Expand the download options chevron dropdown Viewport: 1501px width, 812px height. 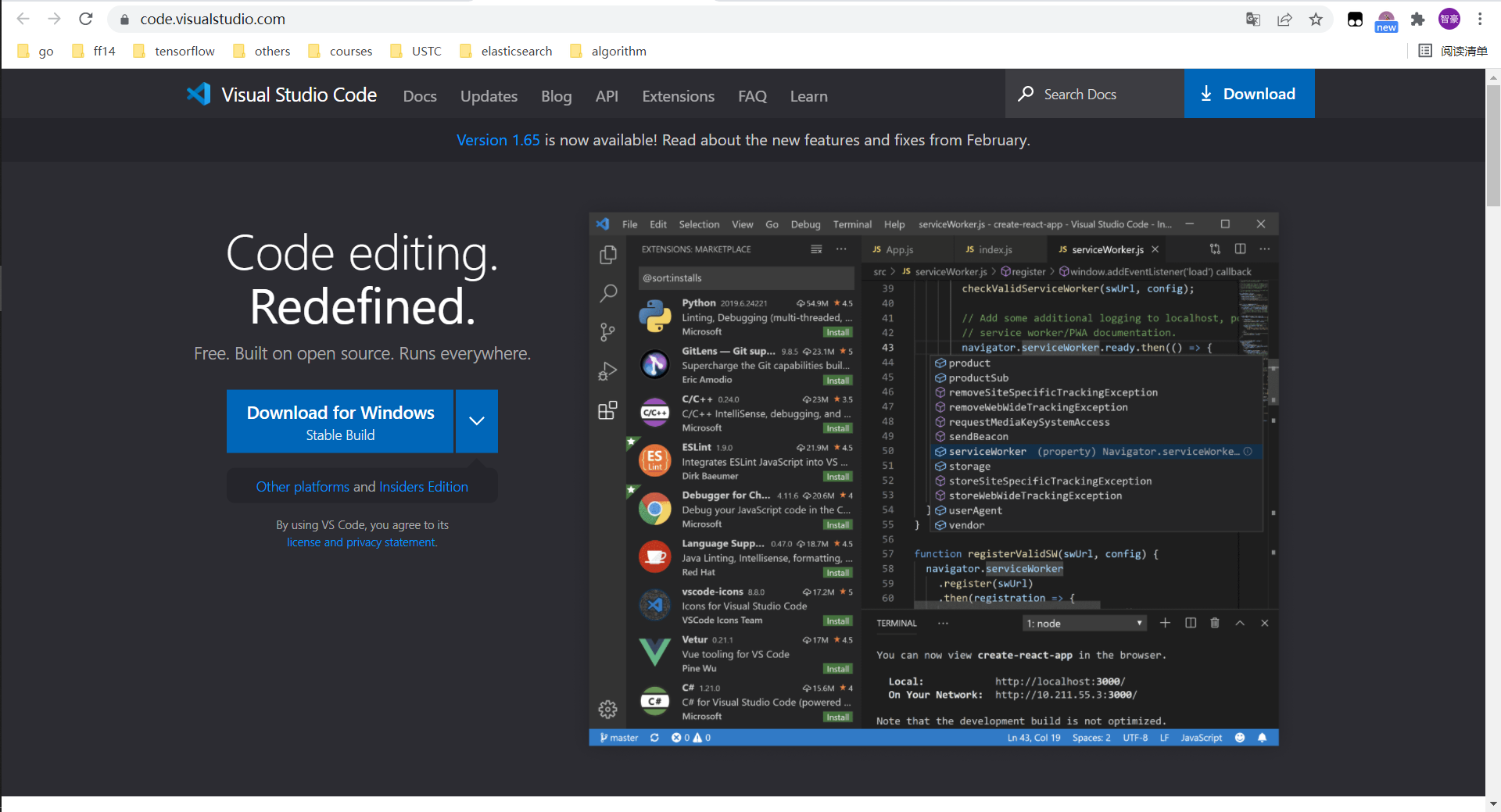(477, 420)
